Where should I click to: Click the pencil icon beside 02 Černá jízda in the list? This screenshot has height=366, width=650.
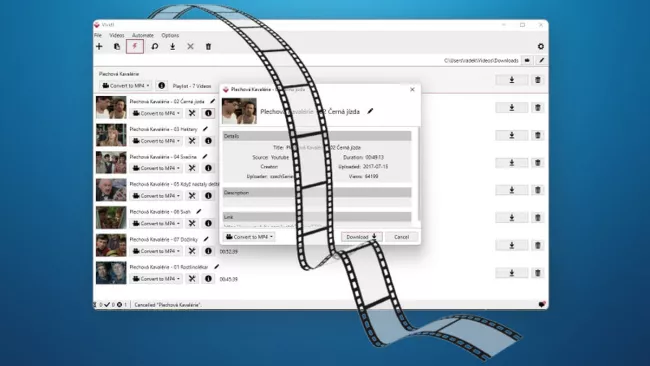coord(213,101)
